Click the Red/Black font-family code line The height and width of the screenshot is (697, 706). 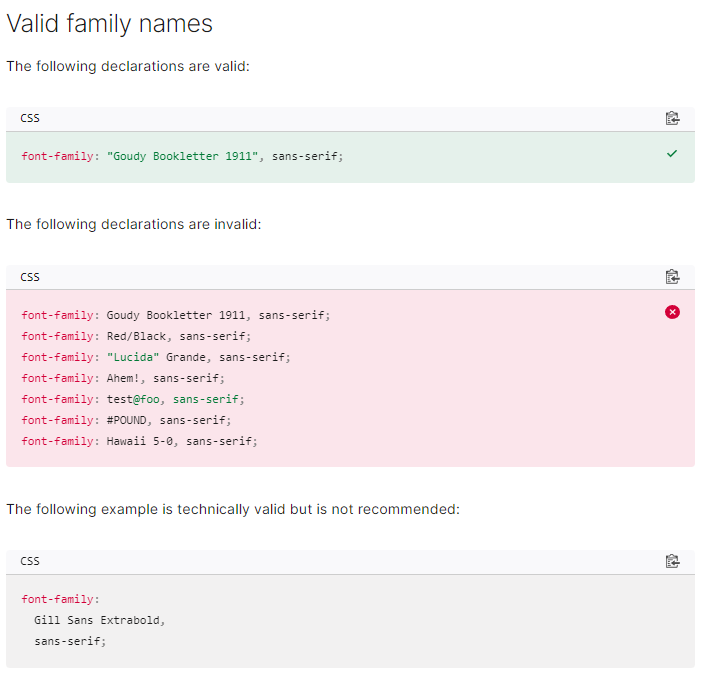click(x=136, y=336)
